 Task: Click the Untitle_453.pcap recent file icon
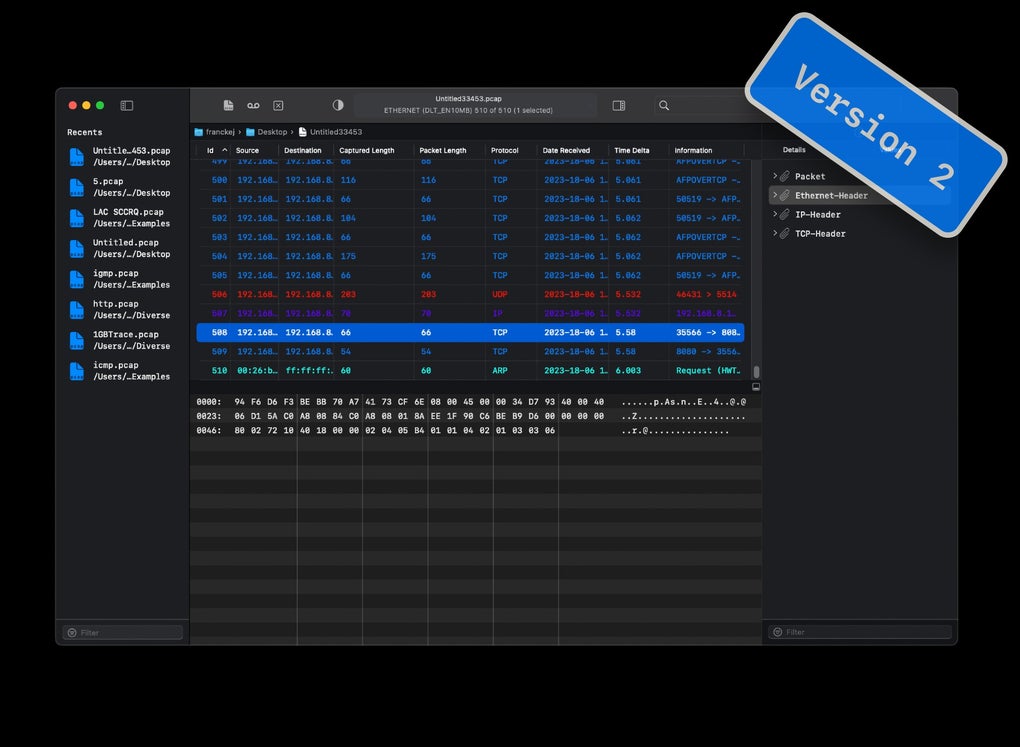tap(77, 157)
